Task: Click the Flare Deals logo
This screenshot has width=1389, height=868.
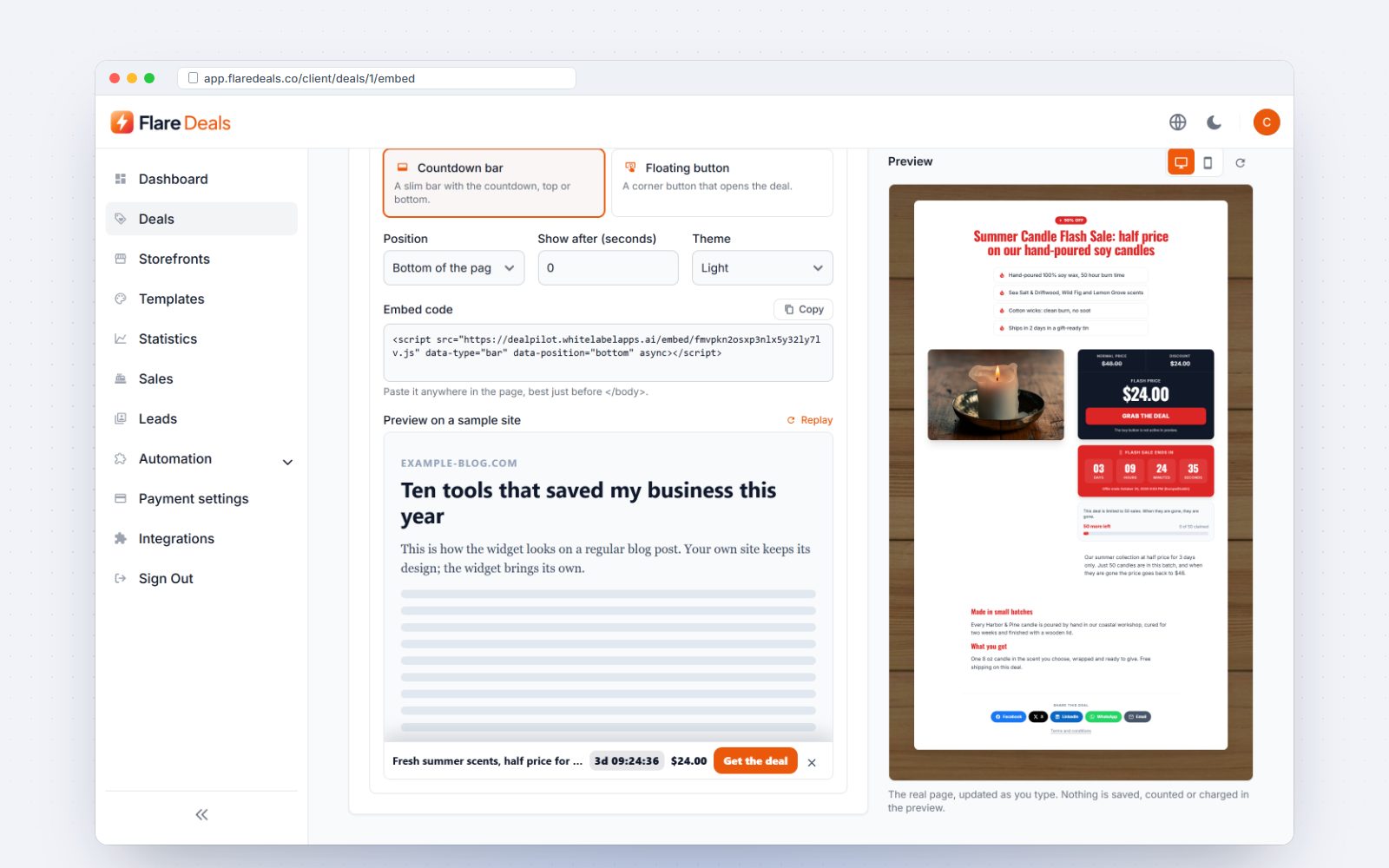Action: point(171,122)
